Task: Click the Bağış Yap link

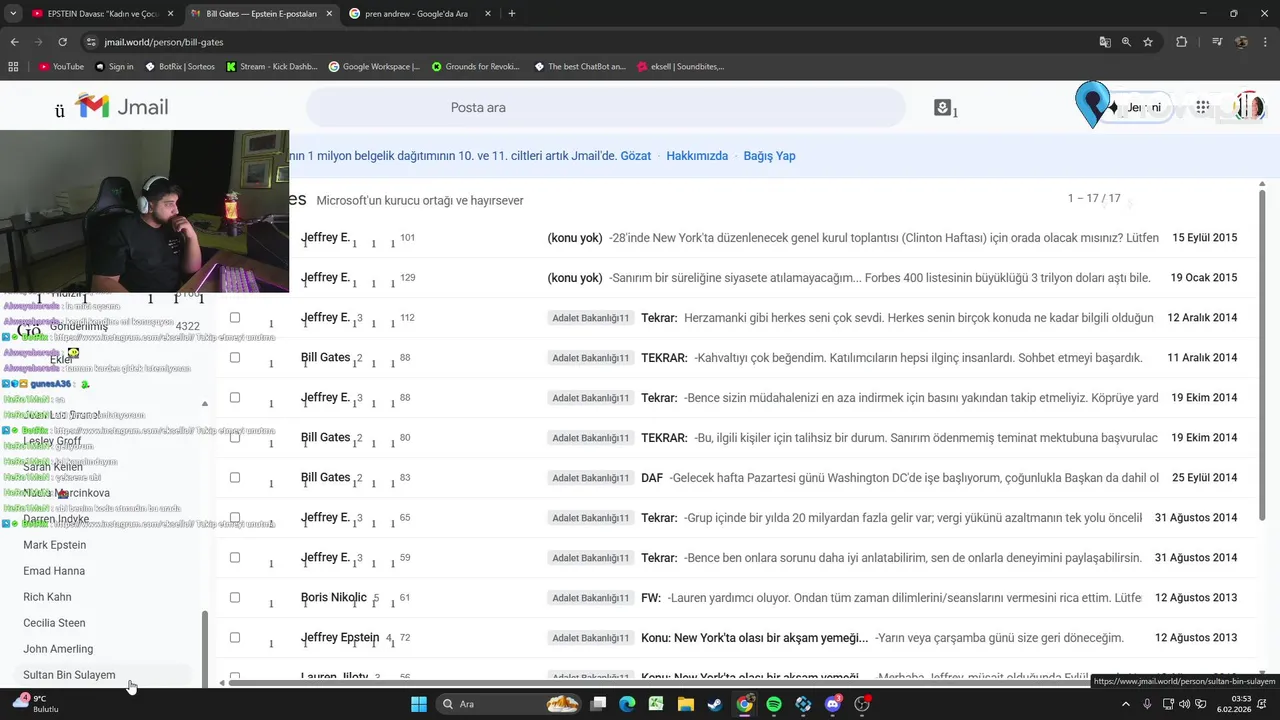Action: click(769, 156)
